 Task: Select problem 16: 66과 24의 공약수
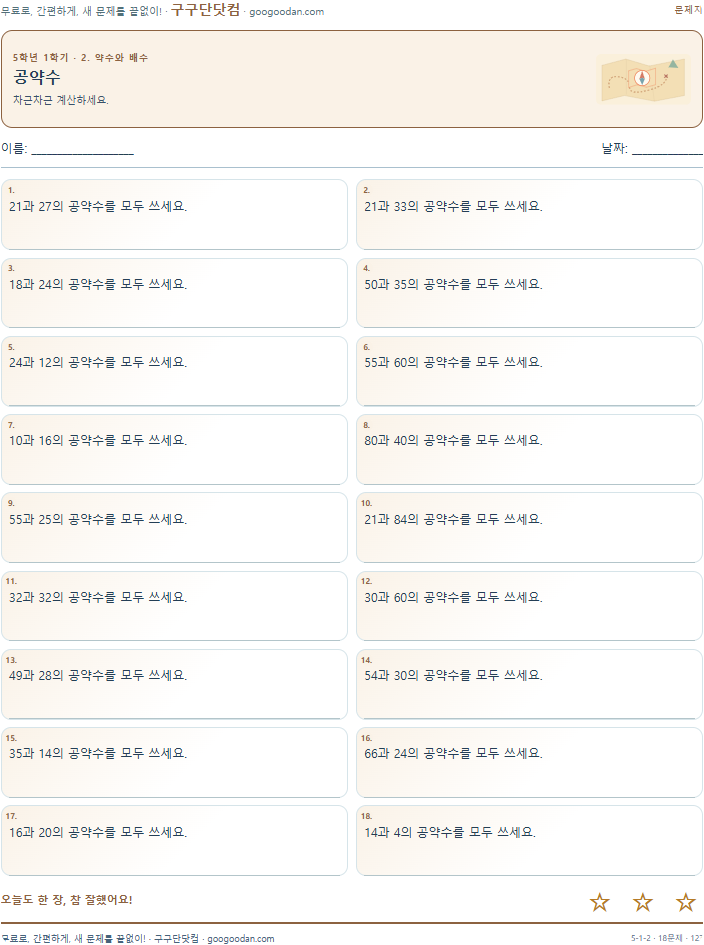(529, 762)
